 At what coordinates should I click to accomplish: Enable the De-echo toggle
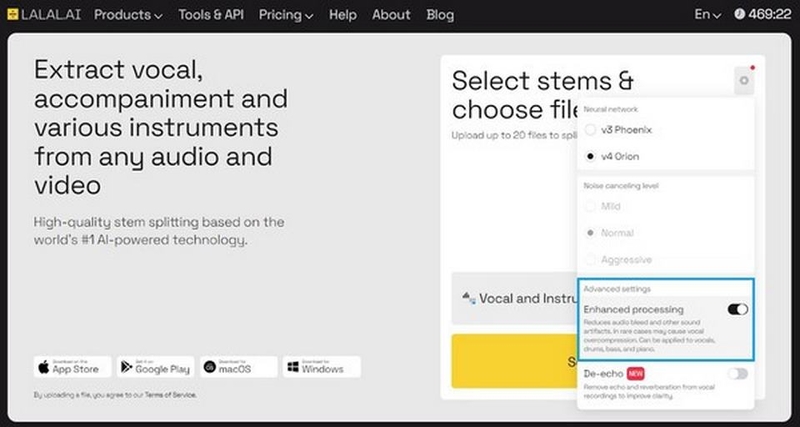[x=738, y=374]
